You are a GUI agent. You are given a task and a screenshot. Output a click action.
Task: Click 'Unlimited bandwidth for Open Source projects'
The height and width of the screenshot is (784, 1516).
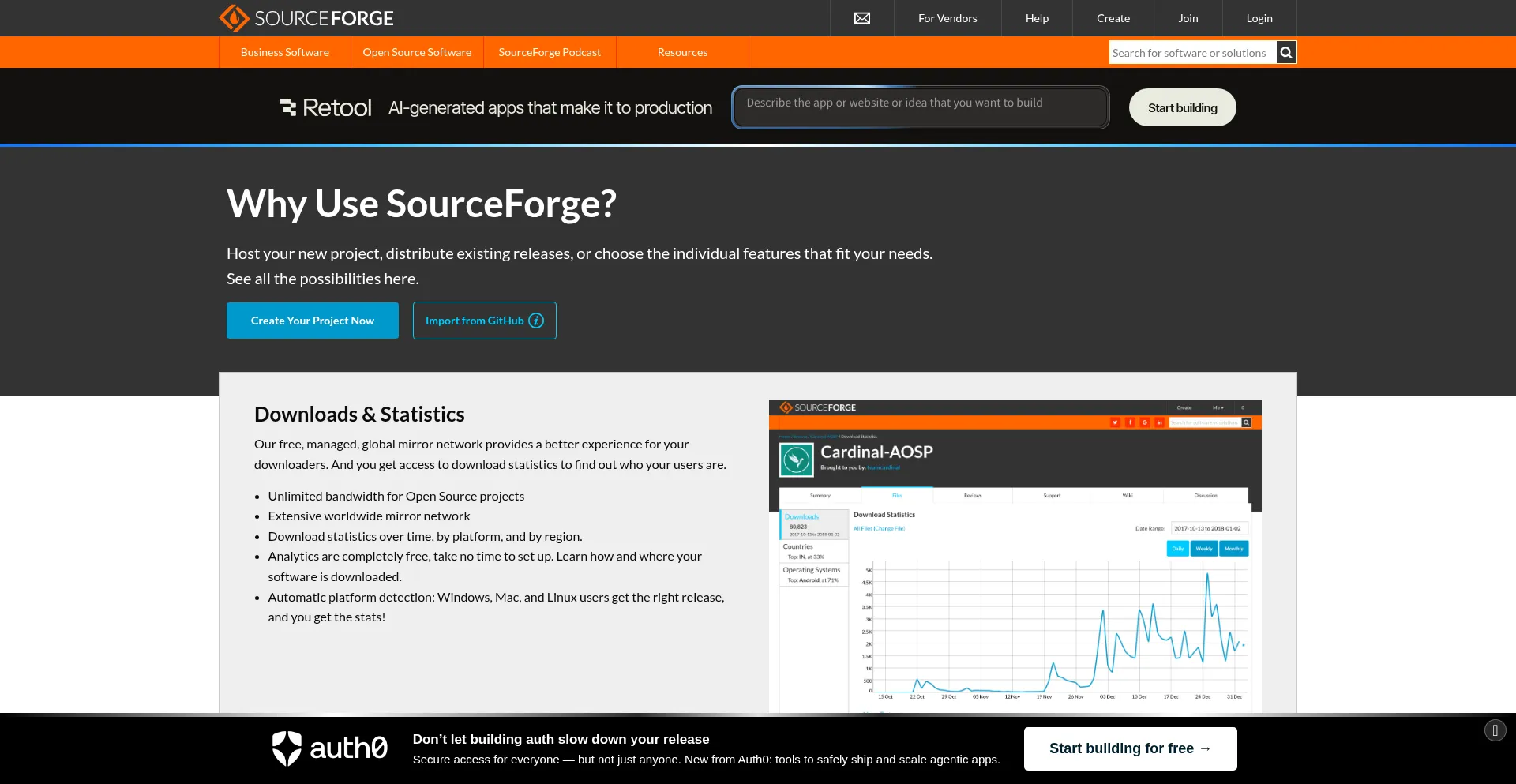click(x=396, y=496)
